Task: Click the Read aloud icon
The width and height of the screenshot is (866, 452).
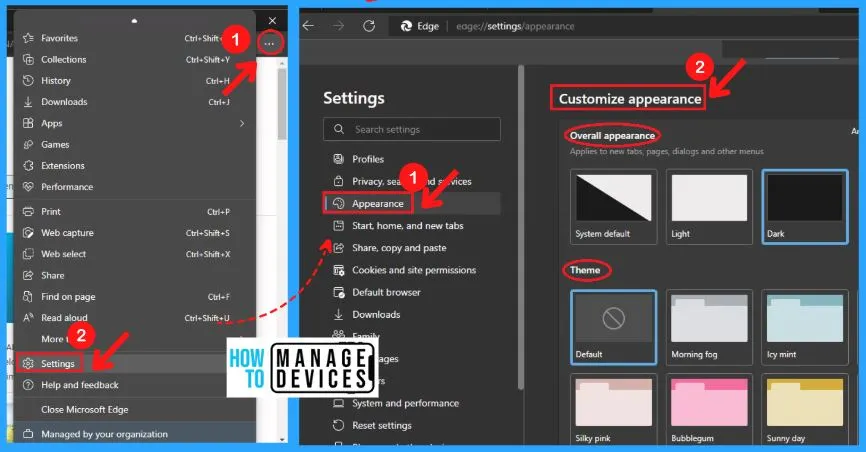Action: pyautogui.click(x=28, y=318)
